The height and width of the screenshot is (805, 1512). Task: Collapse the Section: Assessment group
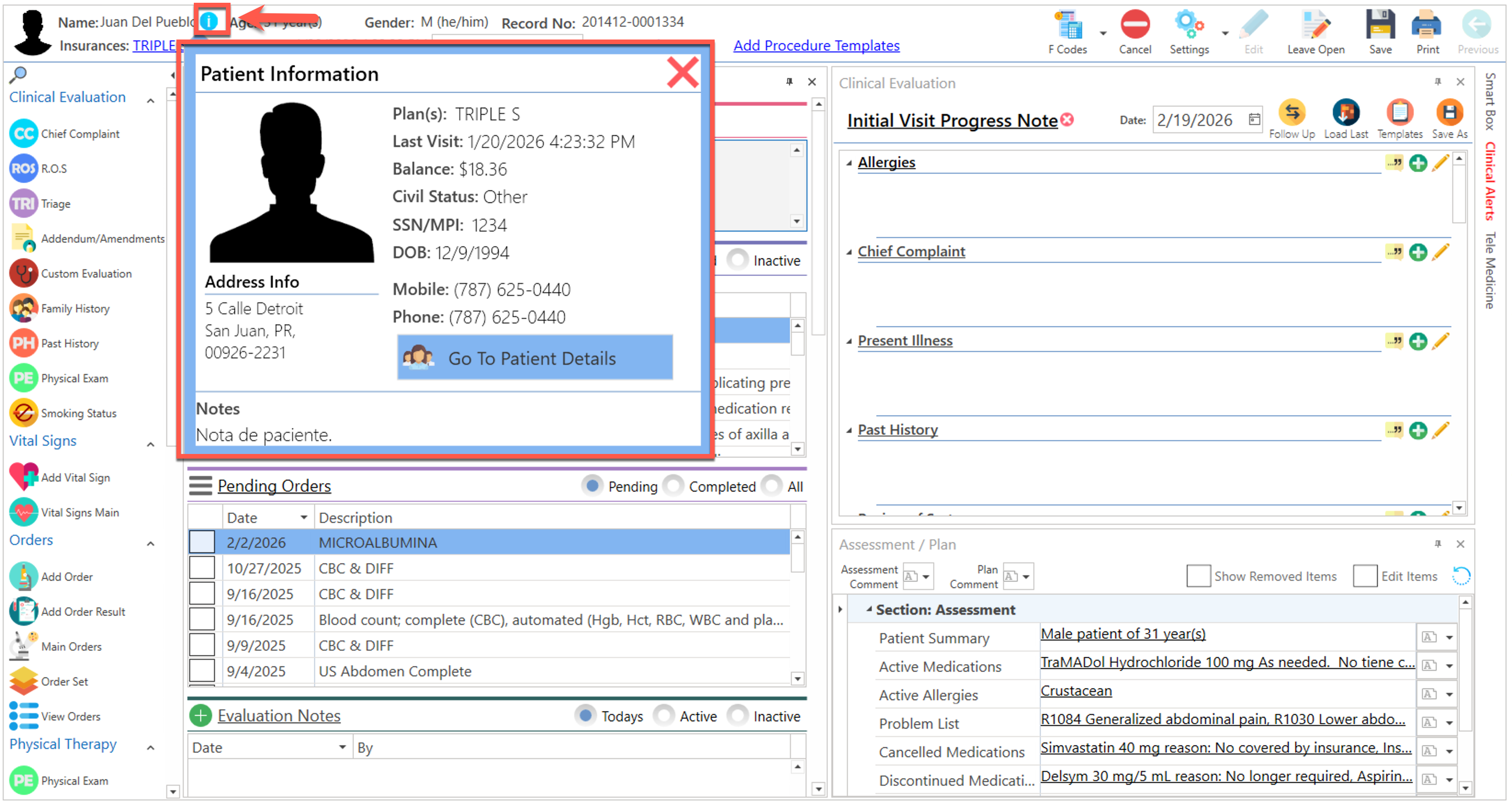click(x=869, y=609)
